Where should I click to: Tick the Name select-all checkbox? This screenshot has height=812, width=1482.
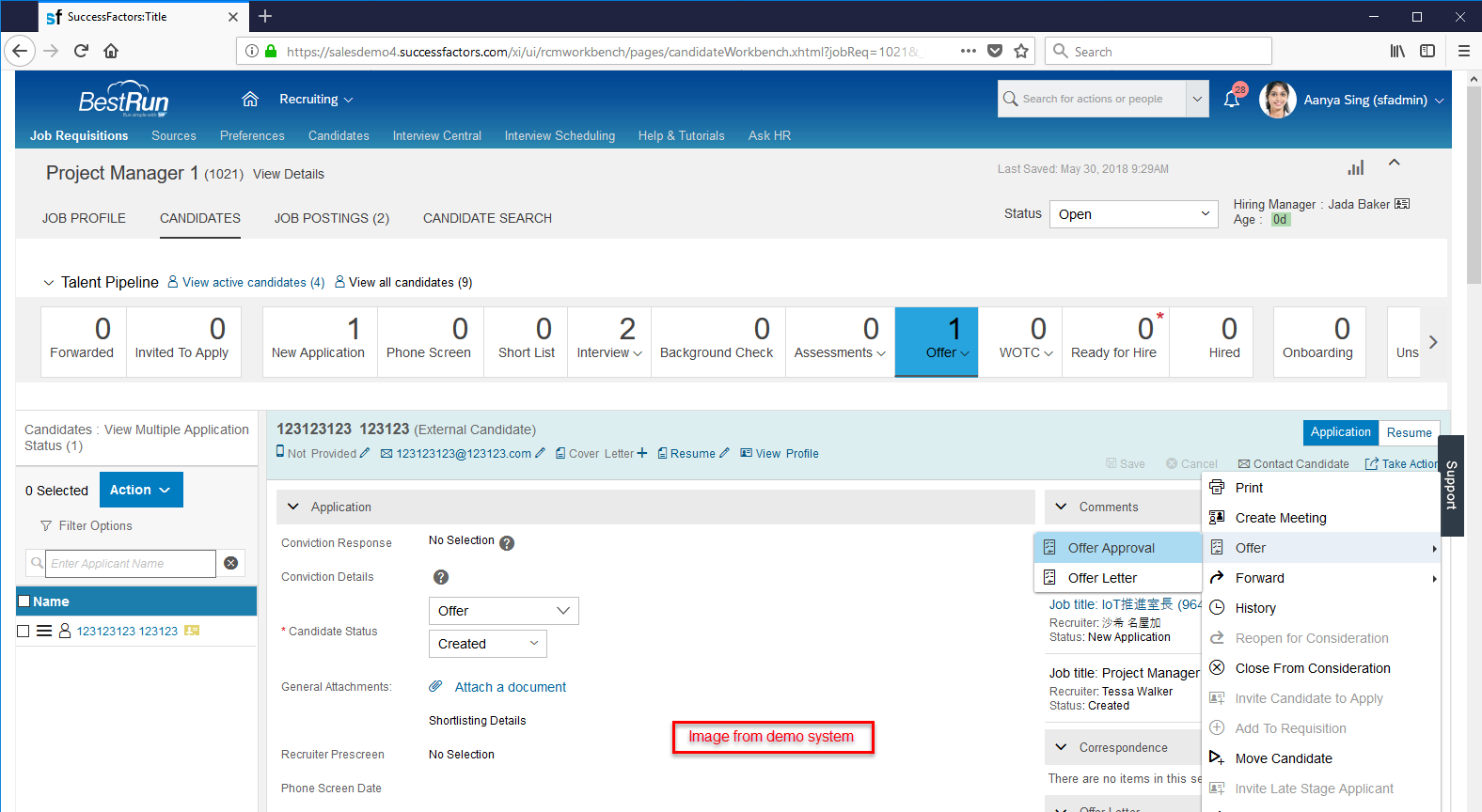(x=24, y=601)
